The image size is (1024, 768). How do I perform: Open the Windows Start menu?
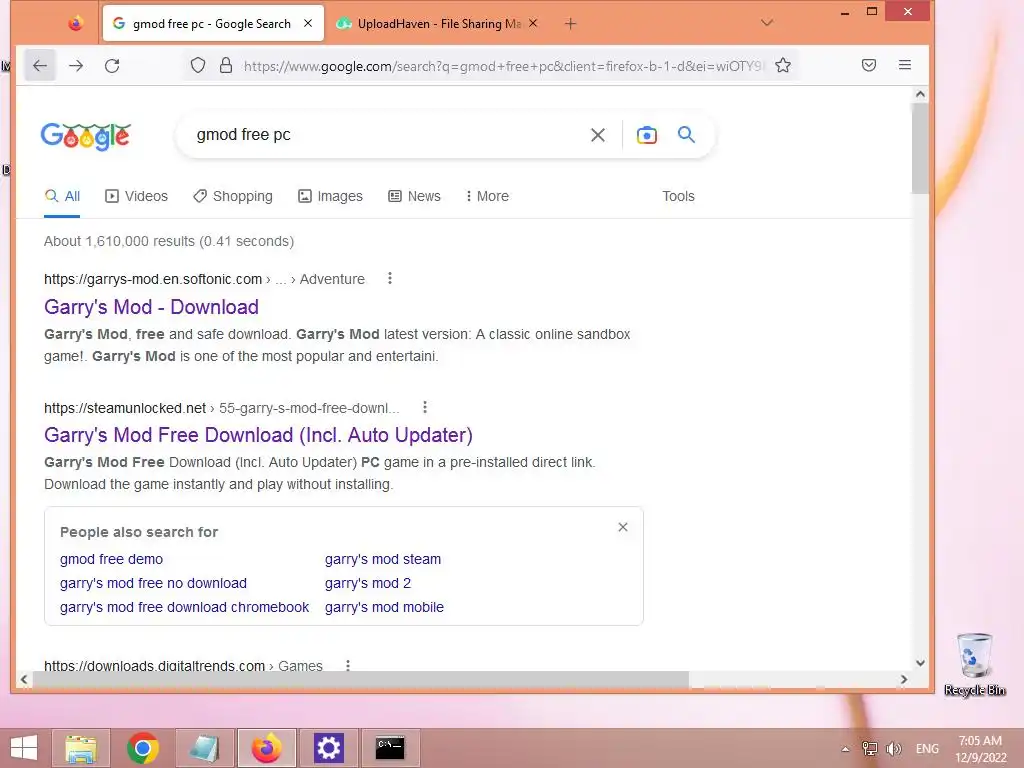click(24, 748)
